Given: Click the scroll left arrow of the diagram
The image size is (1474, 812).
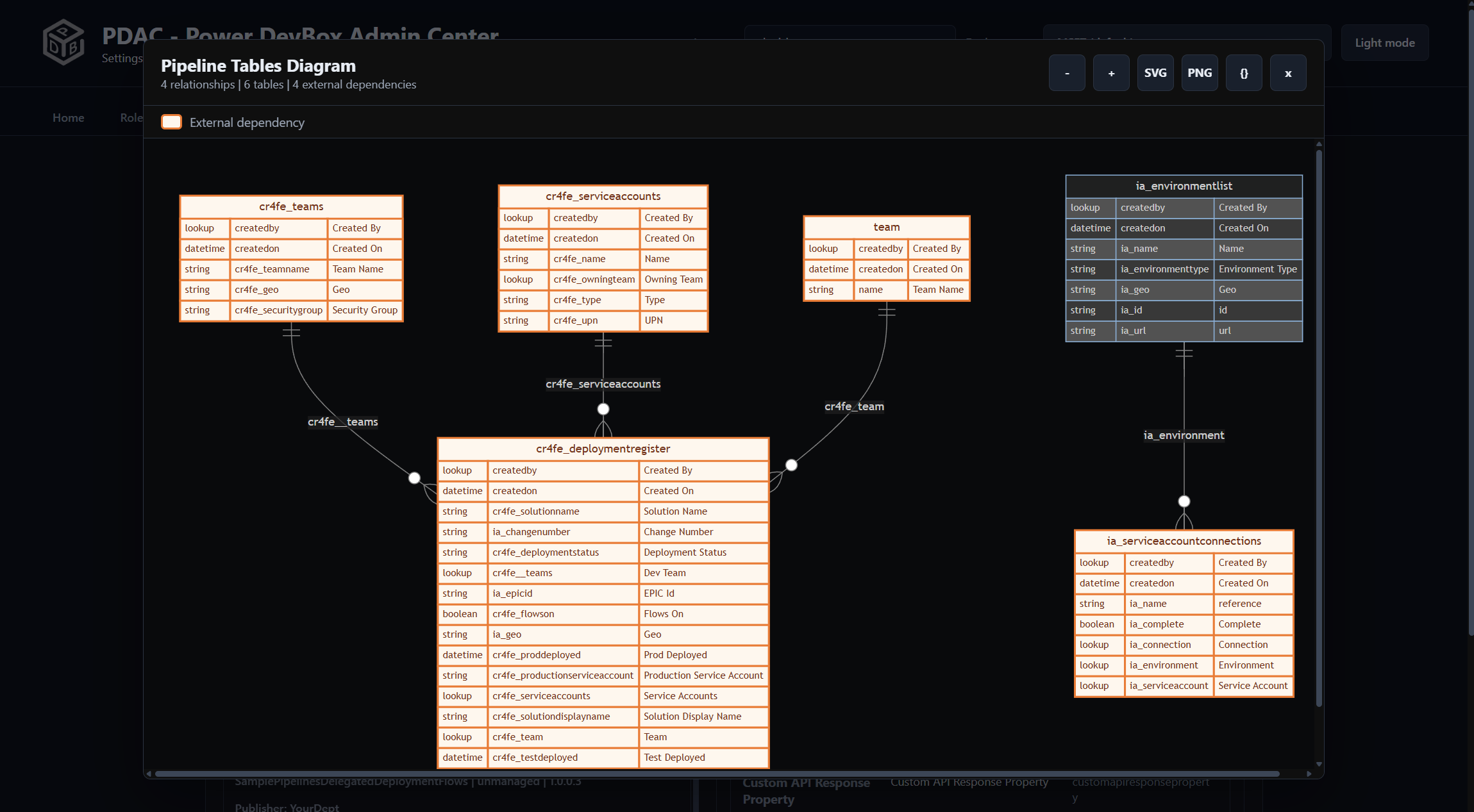Looking at the screenshot, I should (149, 774).
